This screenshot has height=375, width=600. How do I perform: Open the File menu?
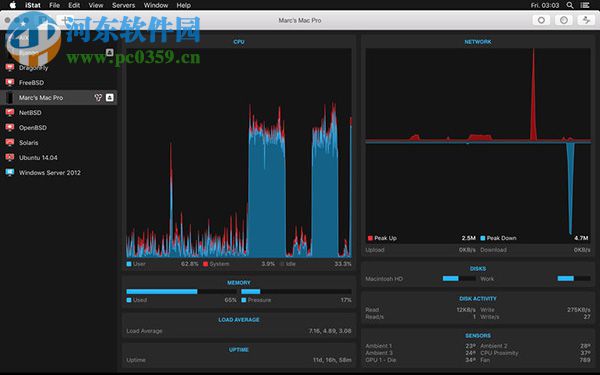pyautogui.click(x=54, y=5)
